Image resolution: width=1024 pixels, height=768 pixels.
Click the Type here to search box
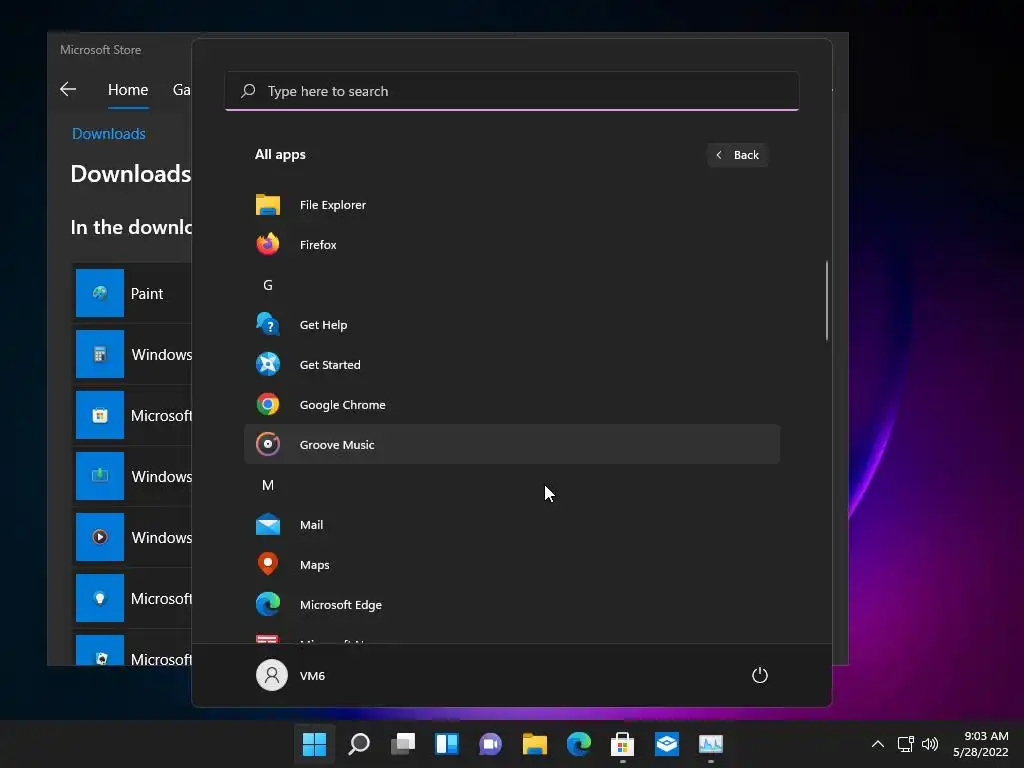(511, 91)
